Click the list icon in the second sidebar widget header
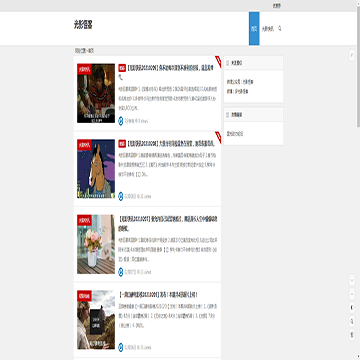Viewport: 360px width, 360px height. tap(228, 115)
